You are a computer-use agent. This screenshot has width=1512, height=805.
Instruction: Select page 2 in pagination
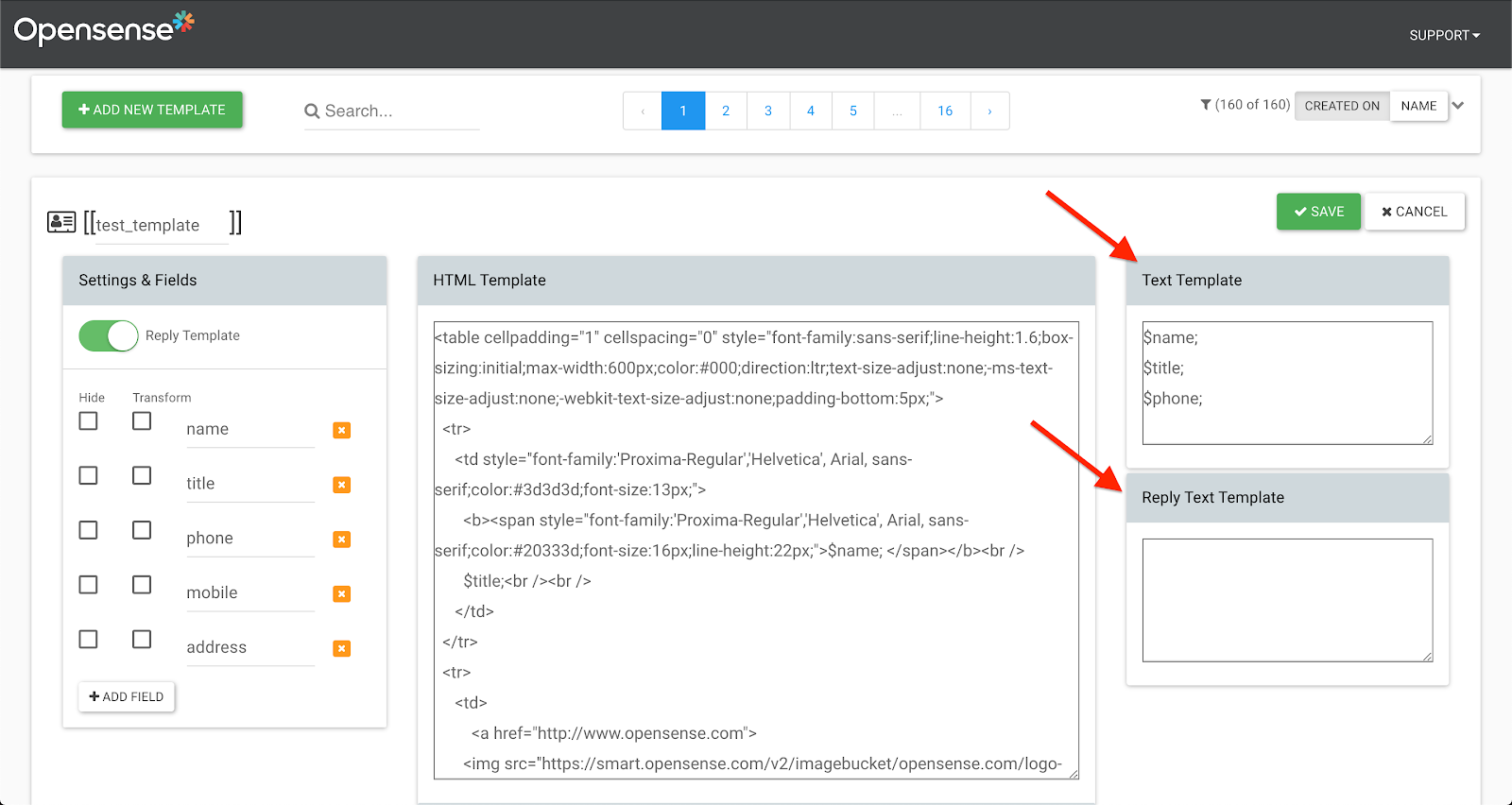coord(726,111)
